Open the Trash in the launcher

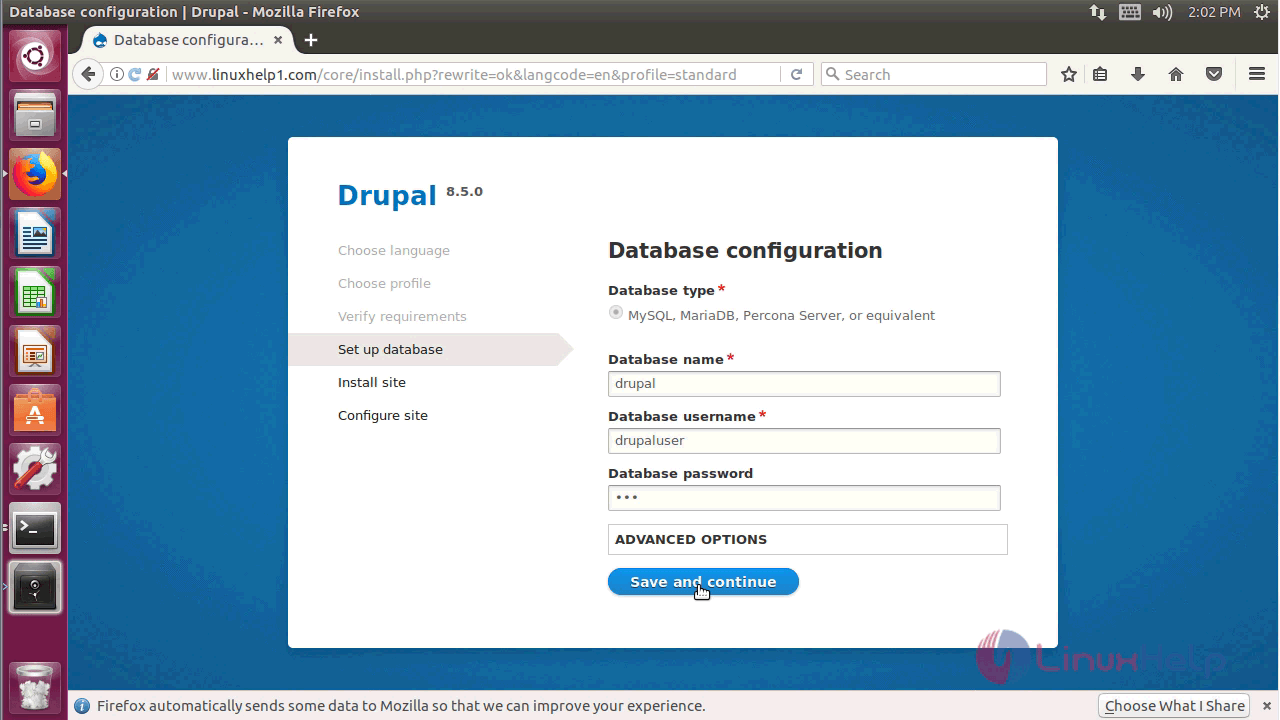[x=35, y=686]
